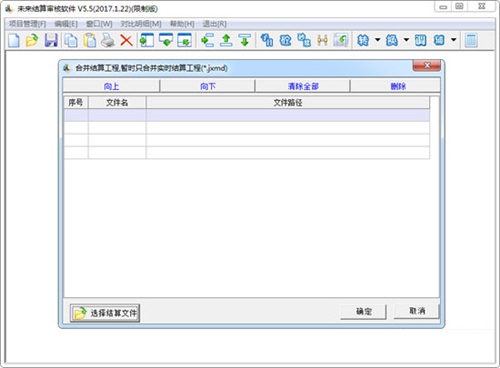Close the merge dialog with the red X button
The width and height of the screenshot is (500, 368).
tap(427, 66)
